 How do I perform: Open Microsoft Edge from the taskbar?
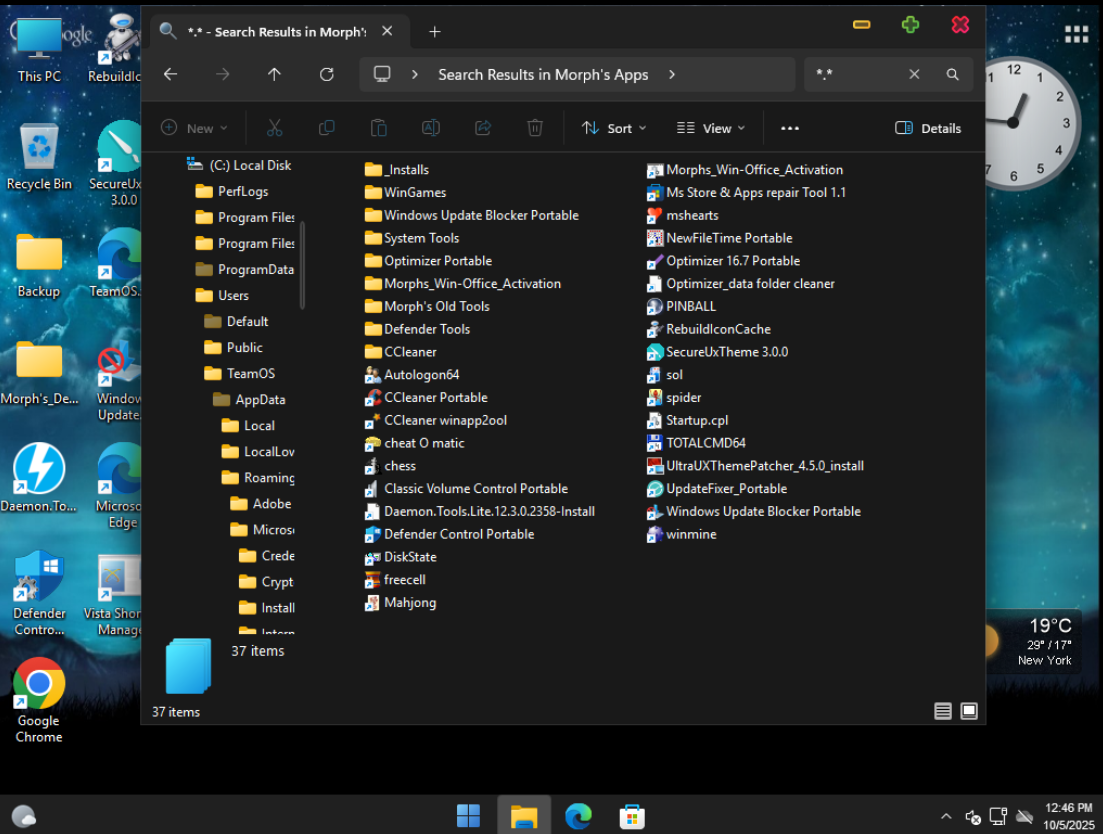pyautogui.click(x=578, y=816)
